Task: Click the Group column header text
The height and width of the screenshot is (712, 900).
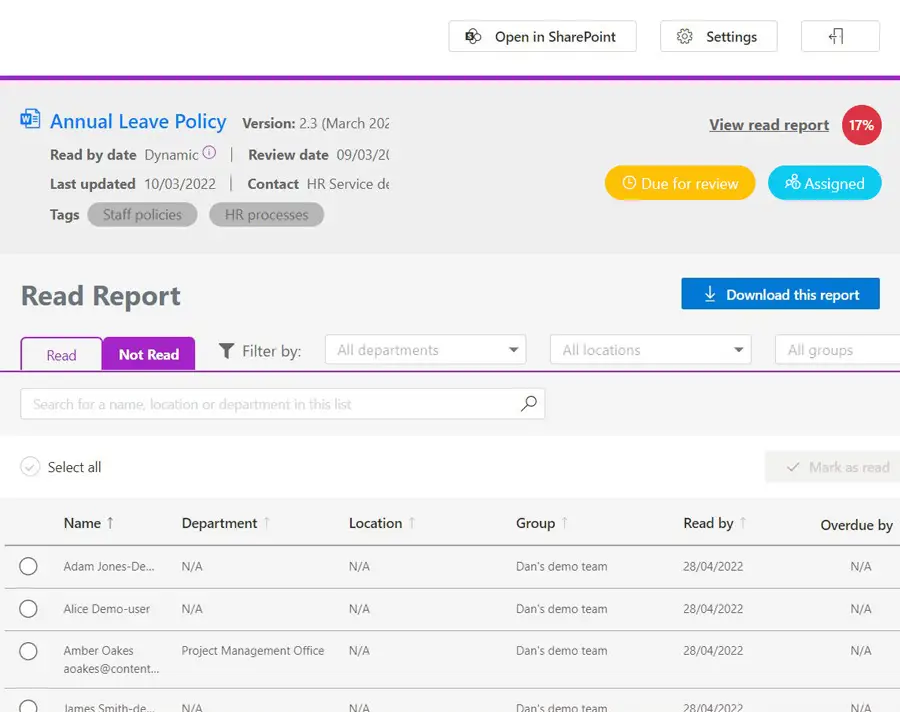Action: click(x=536, y=523)
